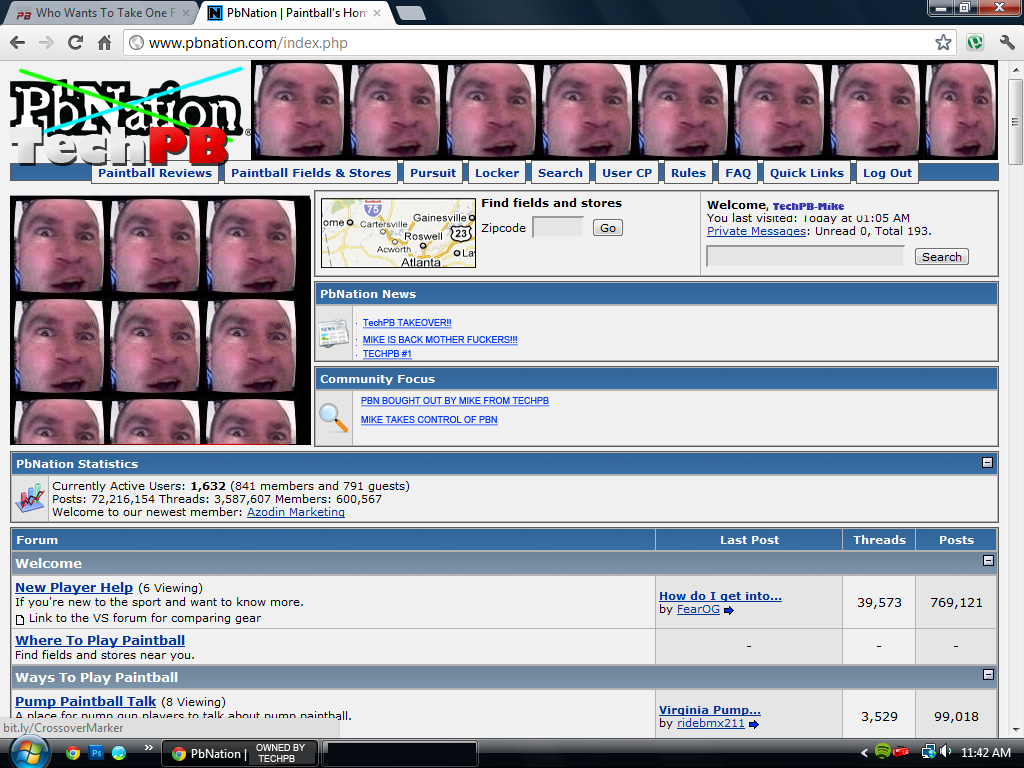Click Log Out in the nav bar

coord(887,173)
